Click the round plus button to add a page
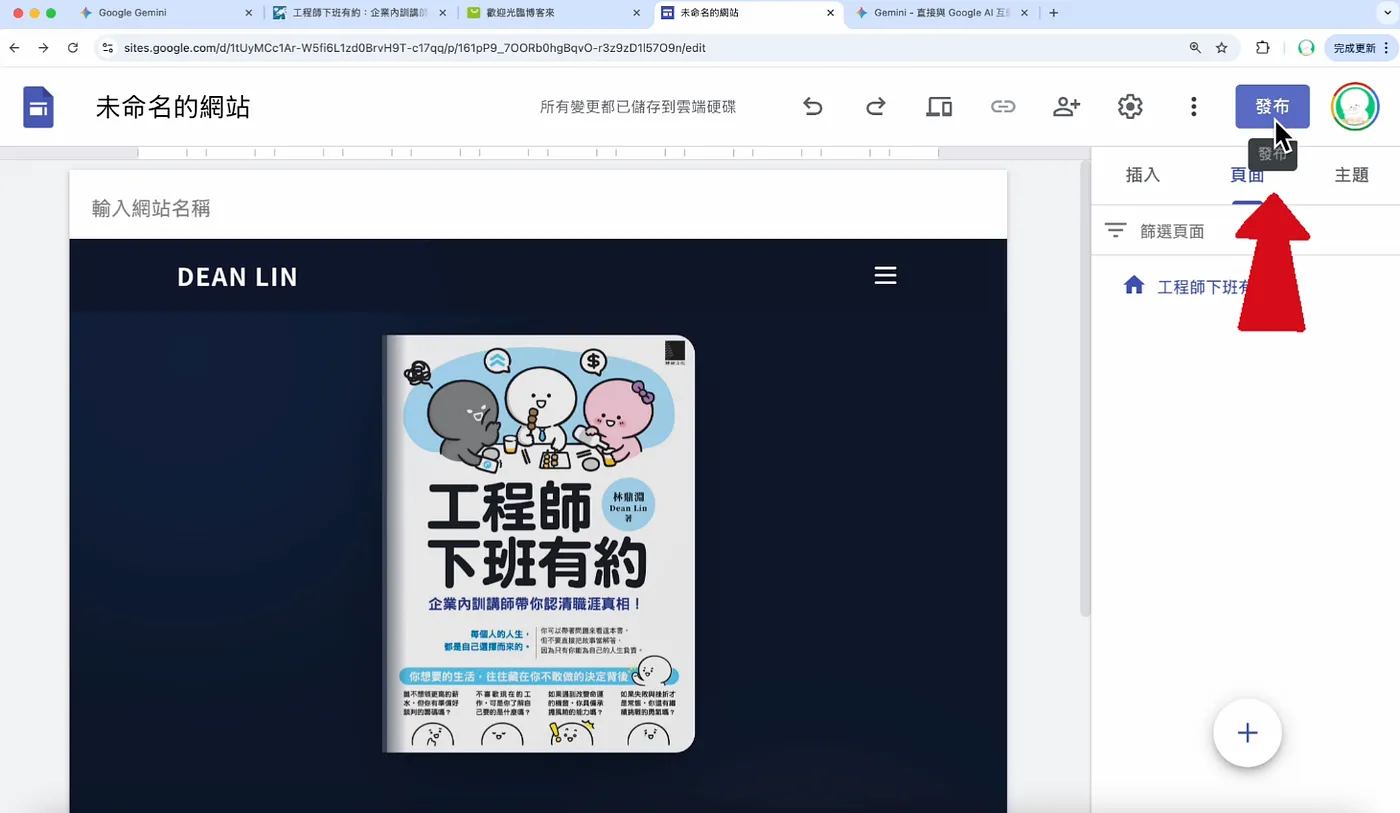This screenshot has width=1400, height=813. click(1247, 733)
